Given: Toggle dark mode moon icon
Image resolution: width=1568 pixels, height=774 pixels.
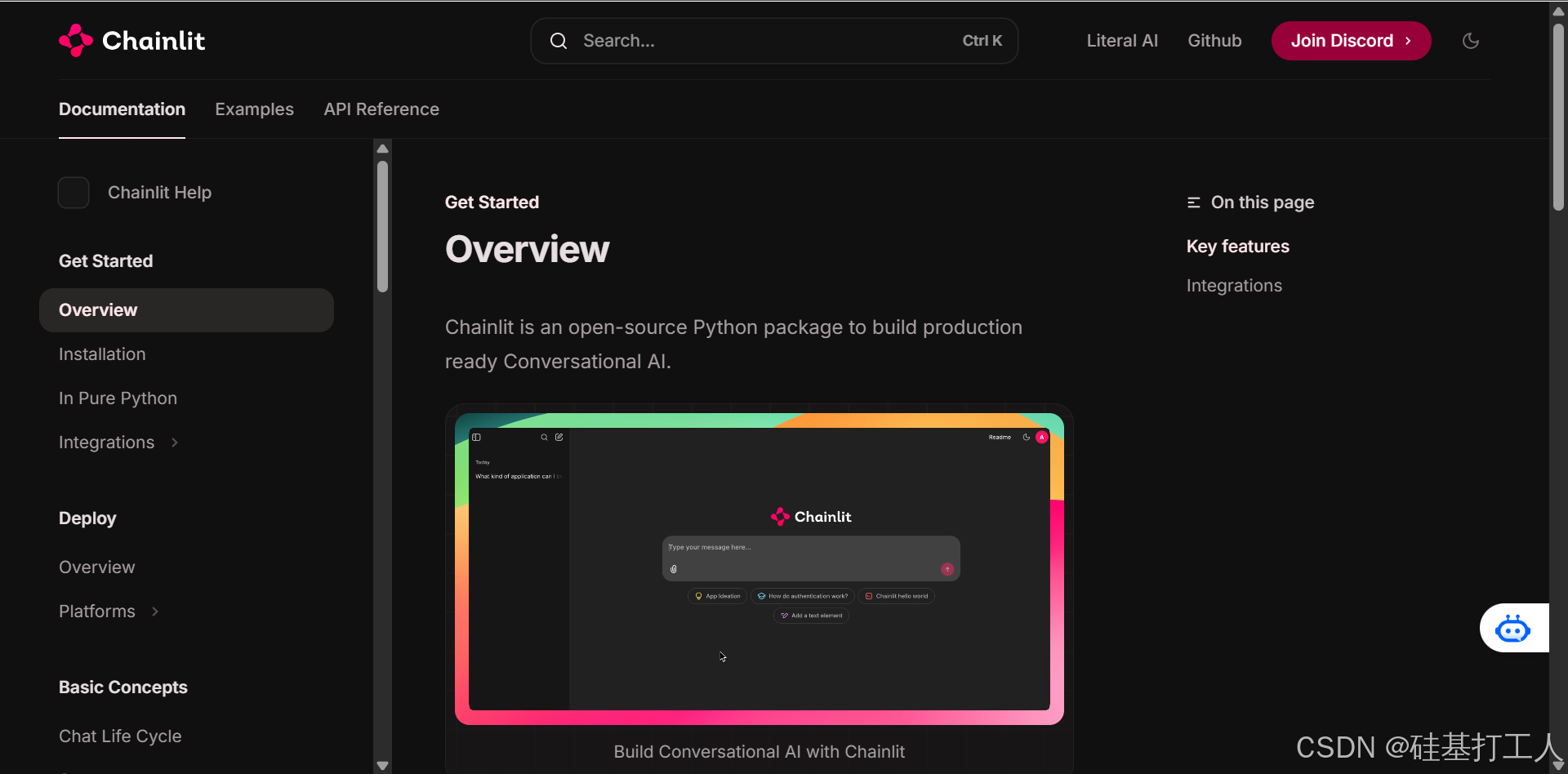Looking at the screenshot, I should [1471, 41].
